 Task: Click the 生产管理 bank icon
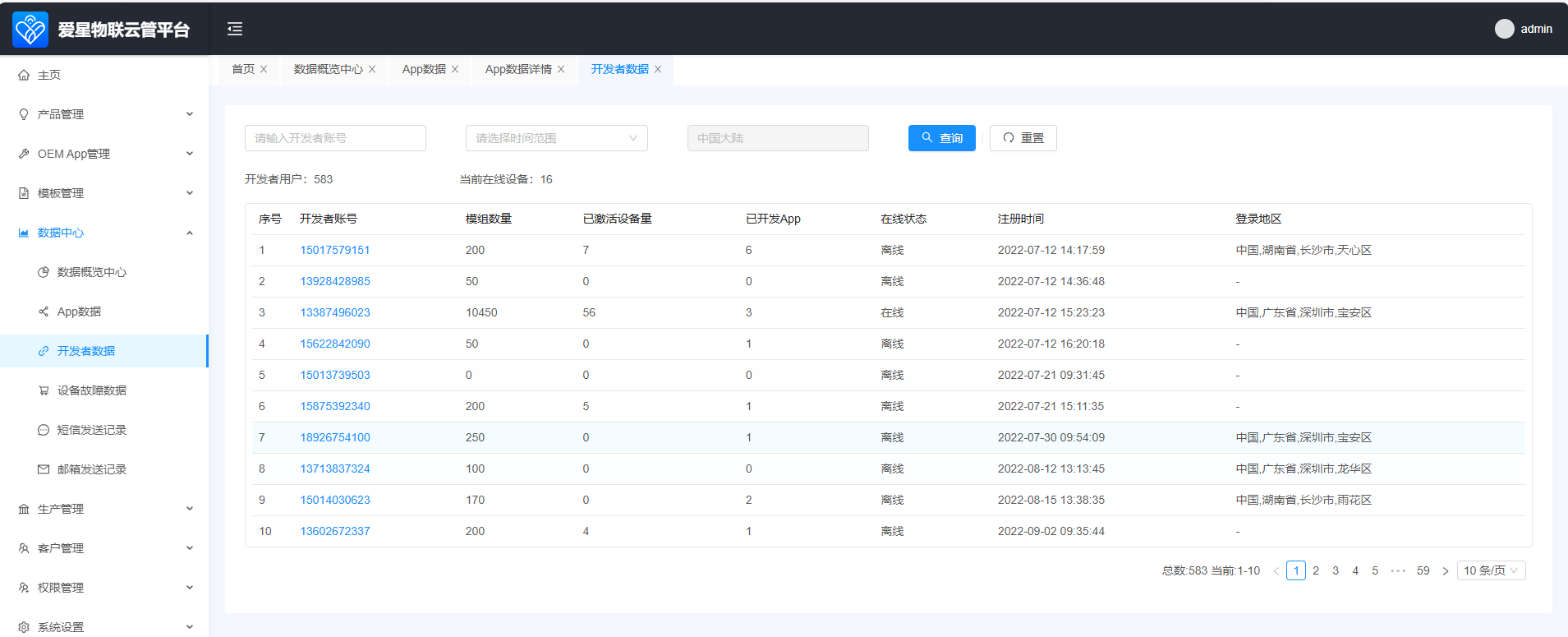24,509
